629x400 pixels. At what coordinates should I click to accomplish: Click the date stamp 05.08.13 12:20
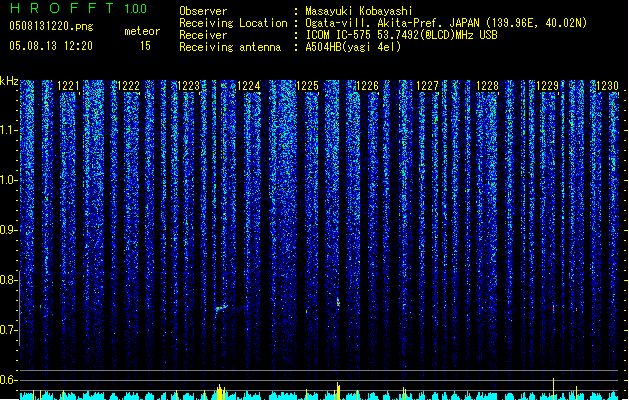tap(51, 46)
